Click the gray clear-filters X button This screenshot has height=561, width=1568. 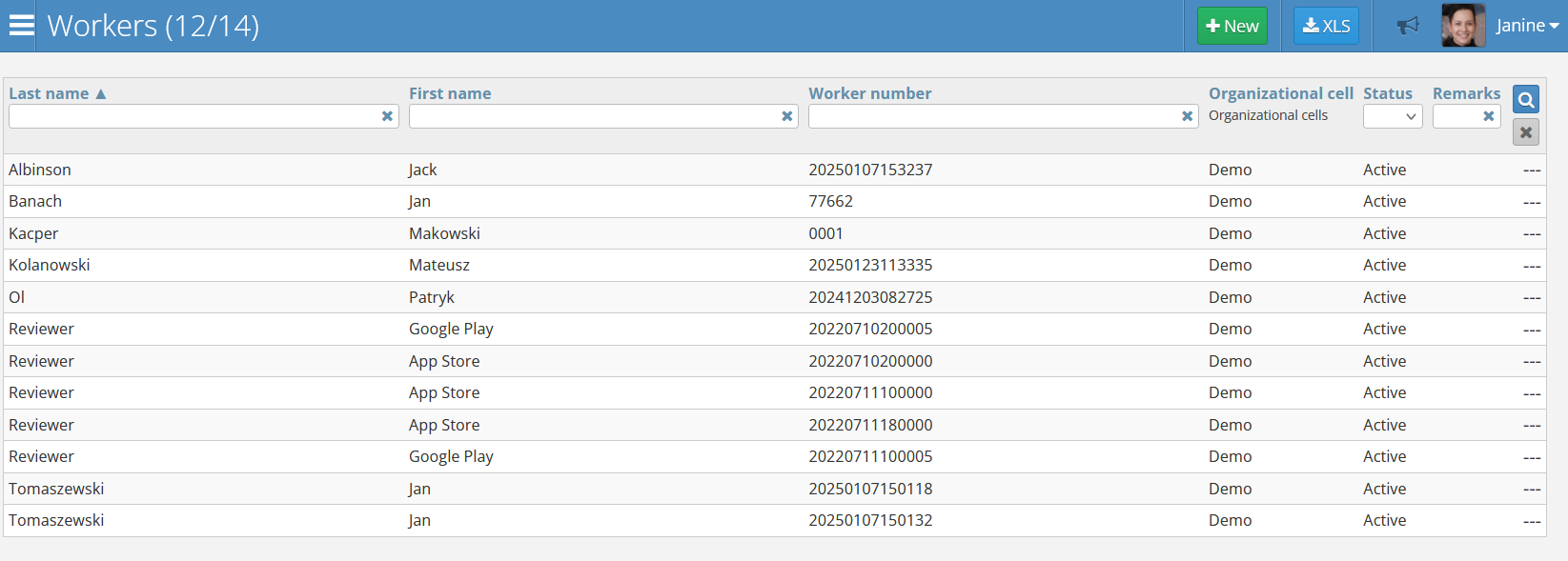1525,132
